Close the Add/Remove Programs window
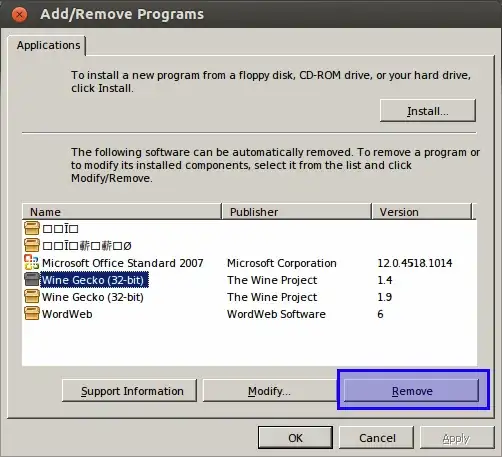The image size is (502, 457). 19,14
